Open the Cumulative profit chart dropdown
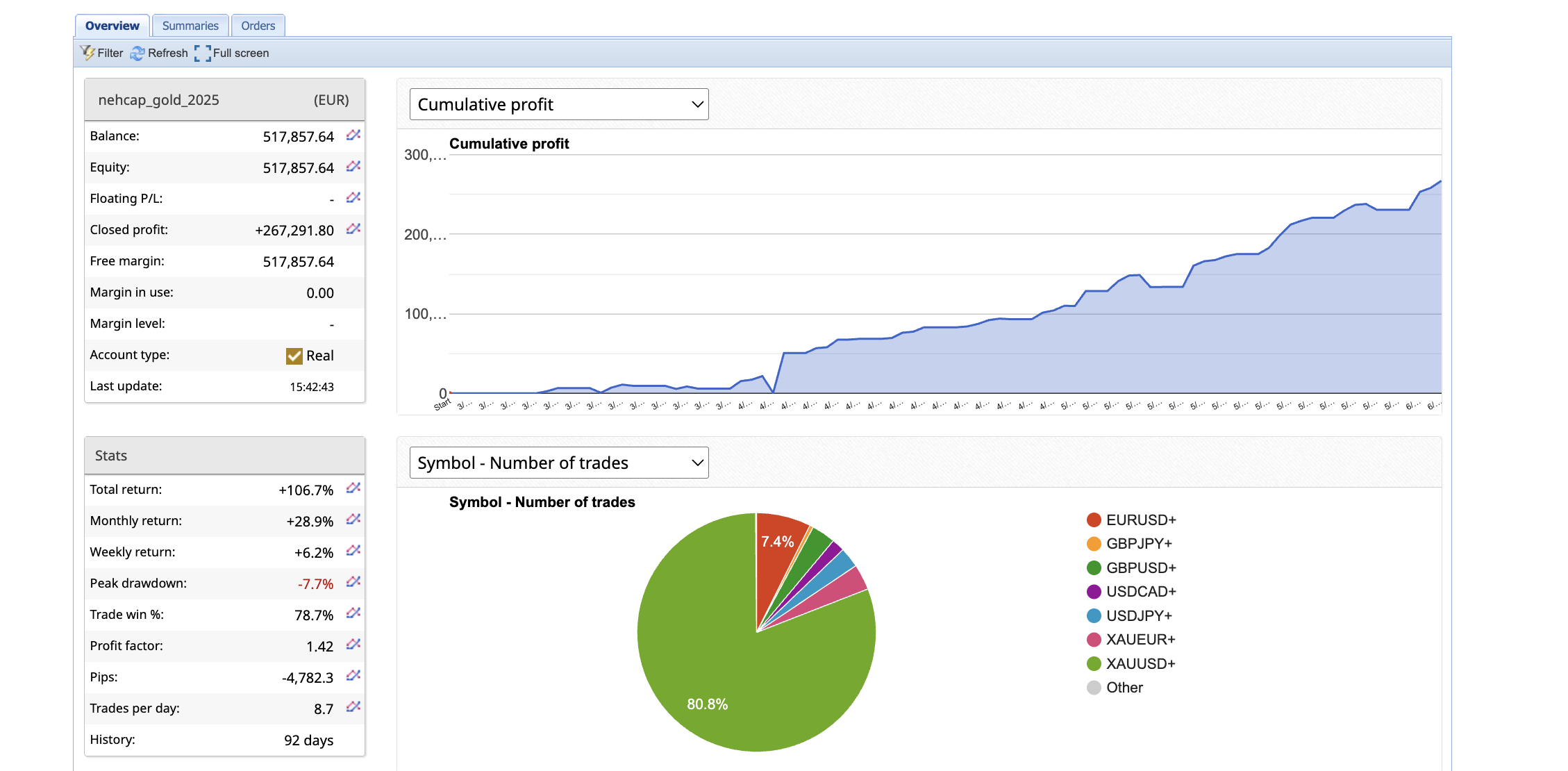 pyautogui.click(x=559, y=104)
